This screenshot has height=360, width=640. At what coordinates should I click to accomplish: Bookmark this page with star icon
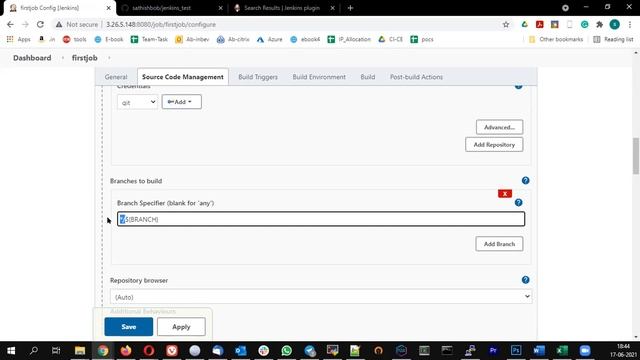point(506,24)
